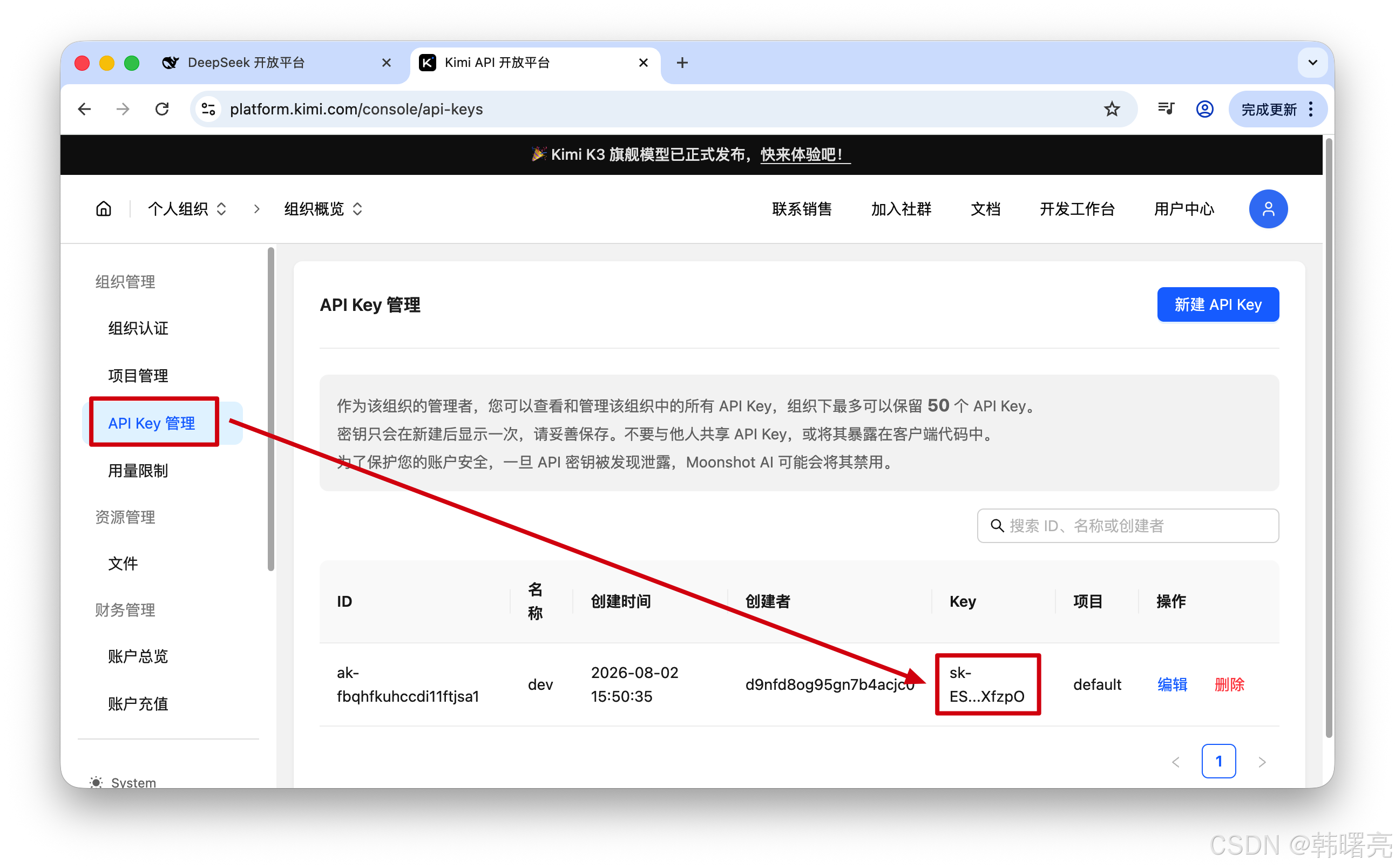Open 用量限制 in the sidebar
The width and height of the screenshot is (1395, 868).
click(138, 471)
